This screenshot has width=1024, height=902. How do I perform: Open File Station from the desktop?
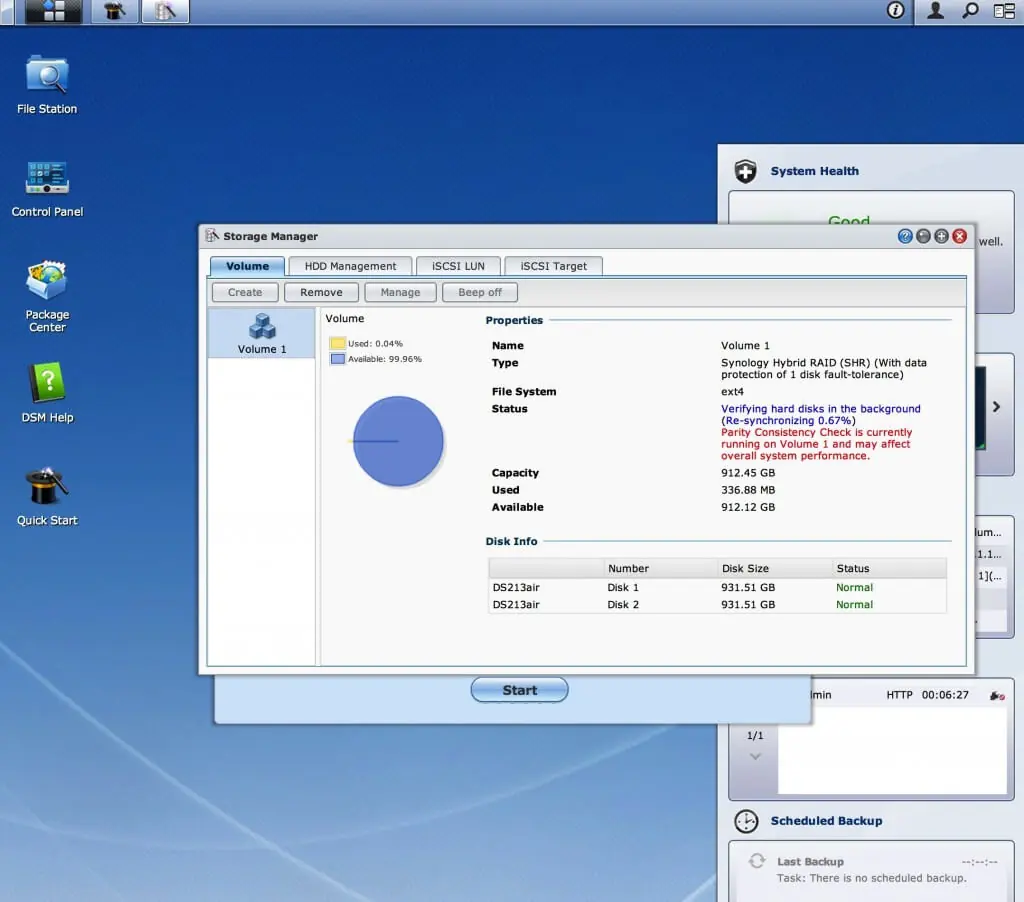(x=47, y=78)
